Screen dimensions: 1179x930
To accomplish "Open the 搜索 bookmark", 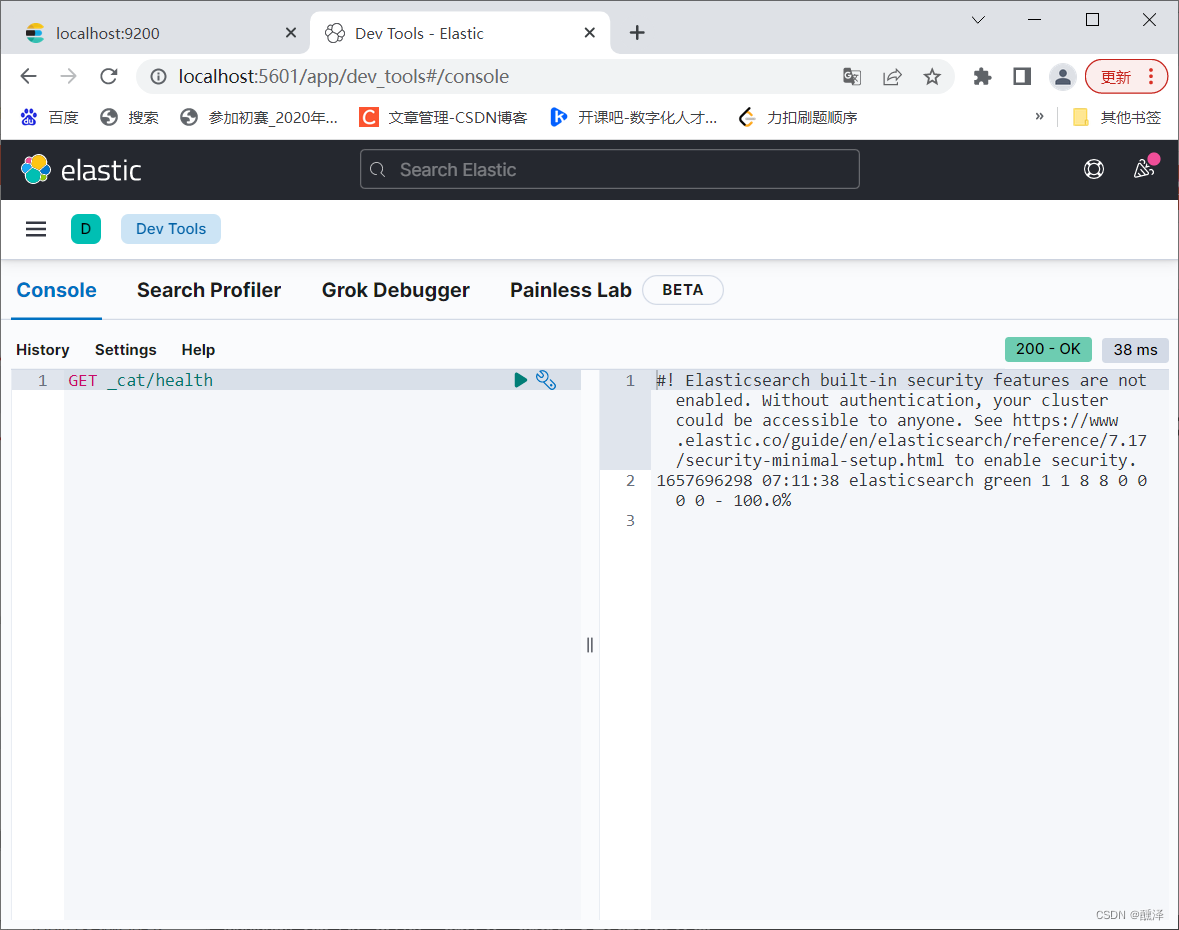I will [x=129, y=117].
